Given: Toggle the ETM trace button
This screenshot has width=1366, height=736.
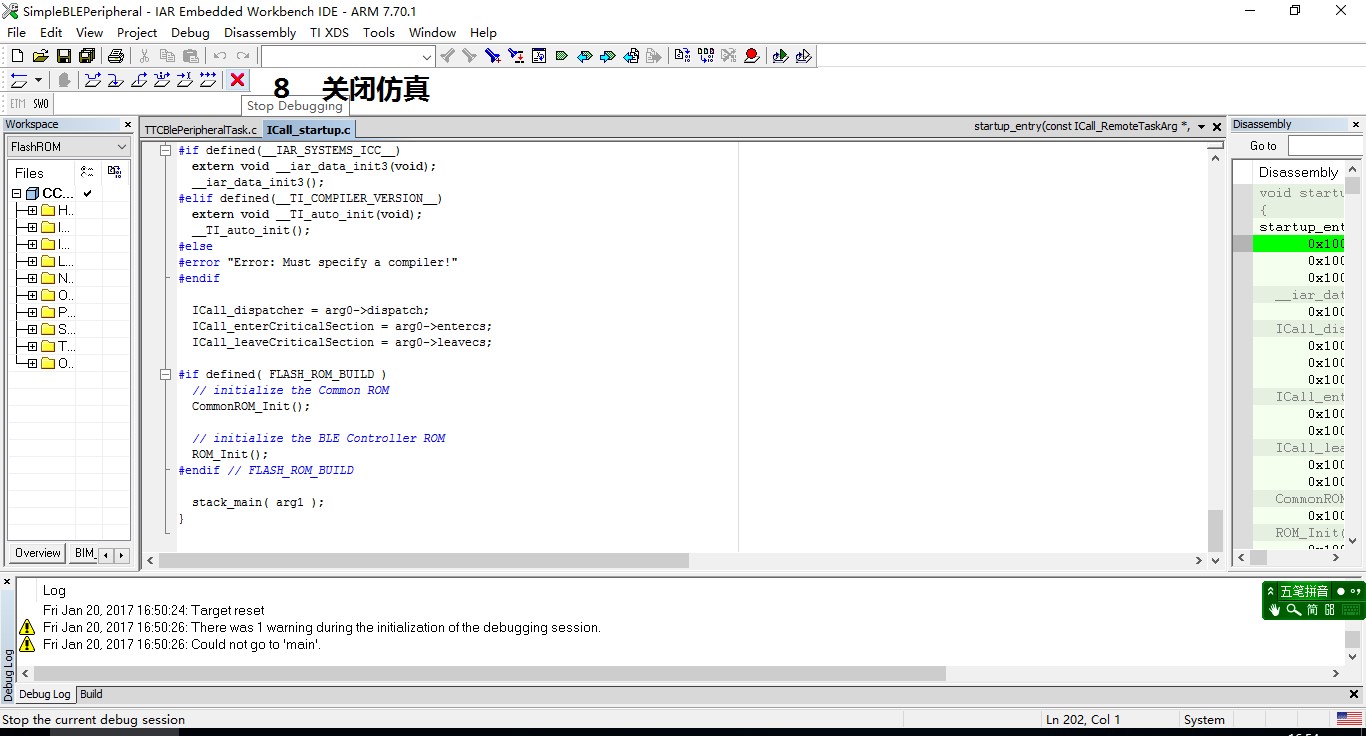Looking at the screenshot, I should coord(18,104).
